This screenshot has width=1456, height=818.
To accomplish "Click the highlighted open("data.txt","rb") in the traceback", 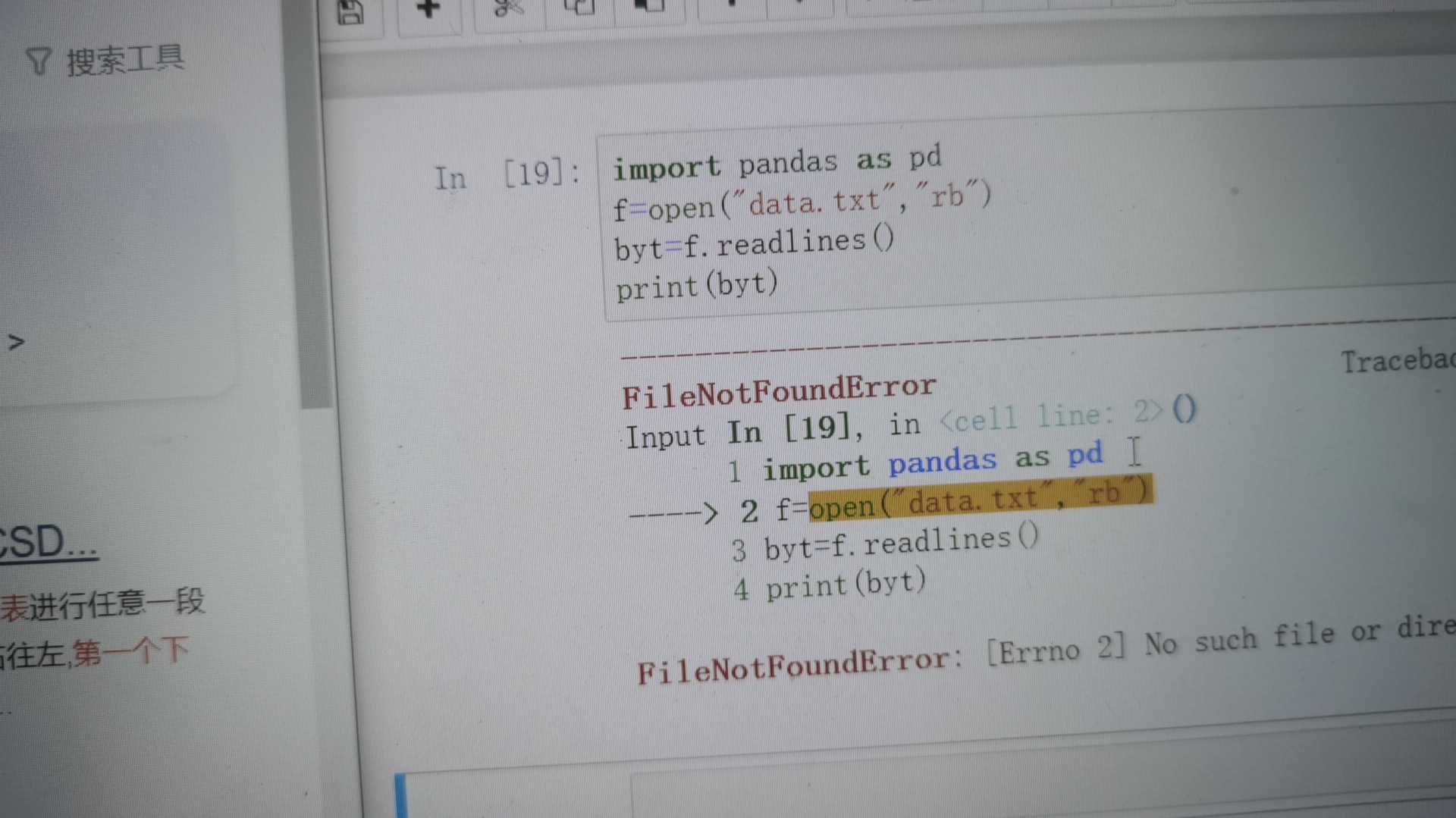I will click(980, 499).
